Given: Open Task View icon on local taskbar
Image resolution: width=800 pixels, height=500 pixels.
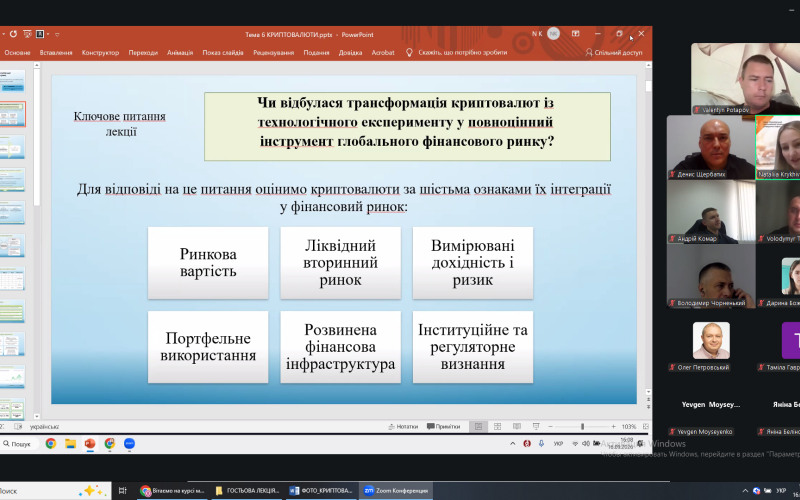Looking at the screenshot, I should [122, 491].
